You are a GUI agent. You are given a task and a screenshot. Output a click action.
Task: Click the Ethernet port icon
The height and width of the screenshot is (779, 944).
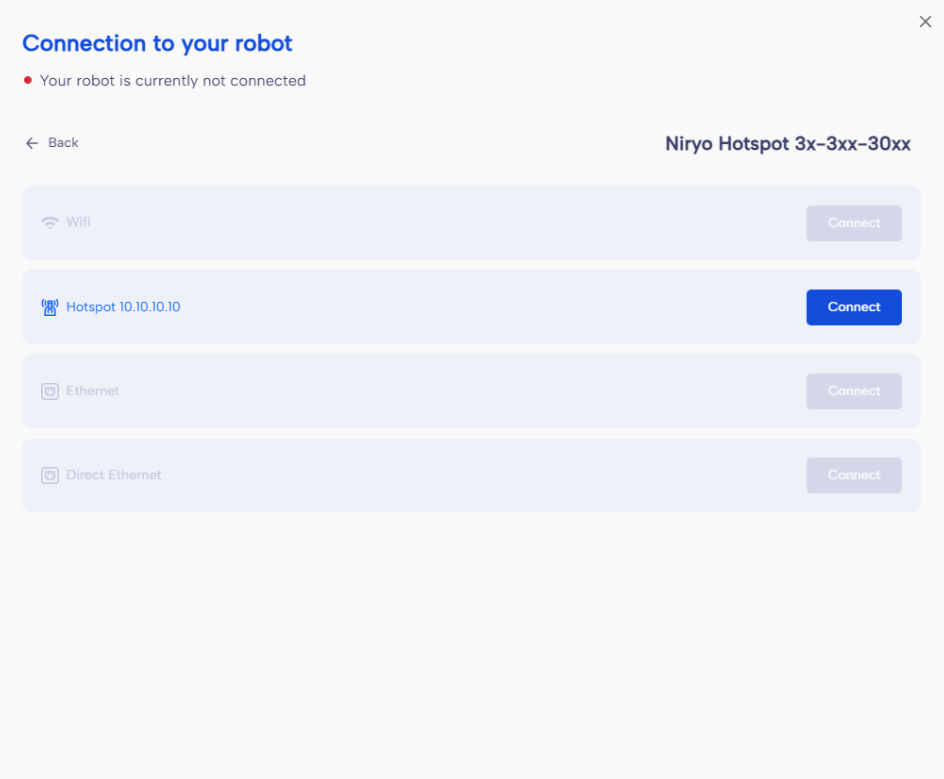tap(49, 391)
